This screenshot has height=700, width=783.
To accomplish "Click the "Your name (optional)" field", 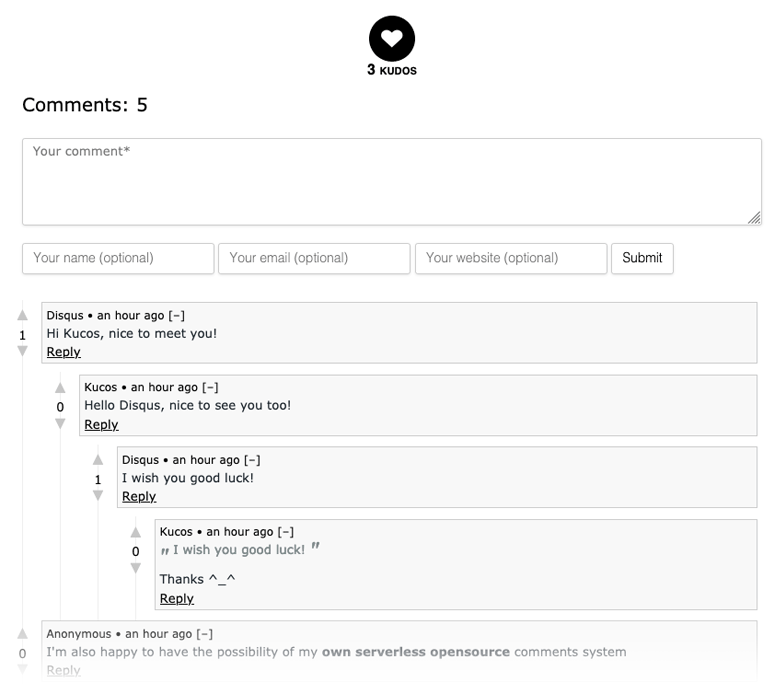I will 118,258.
